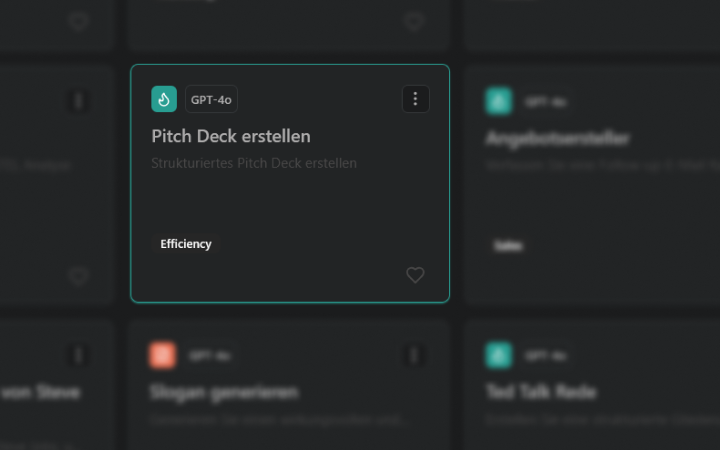Open the Angebotsersteller card title
Screen dimensions: 720x450
[557, 138]
